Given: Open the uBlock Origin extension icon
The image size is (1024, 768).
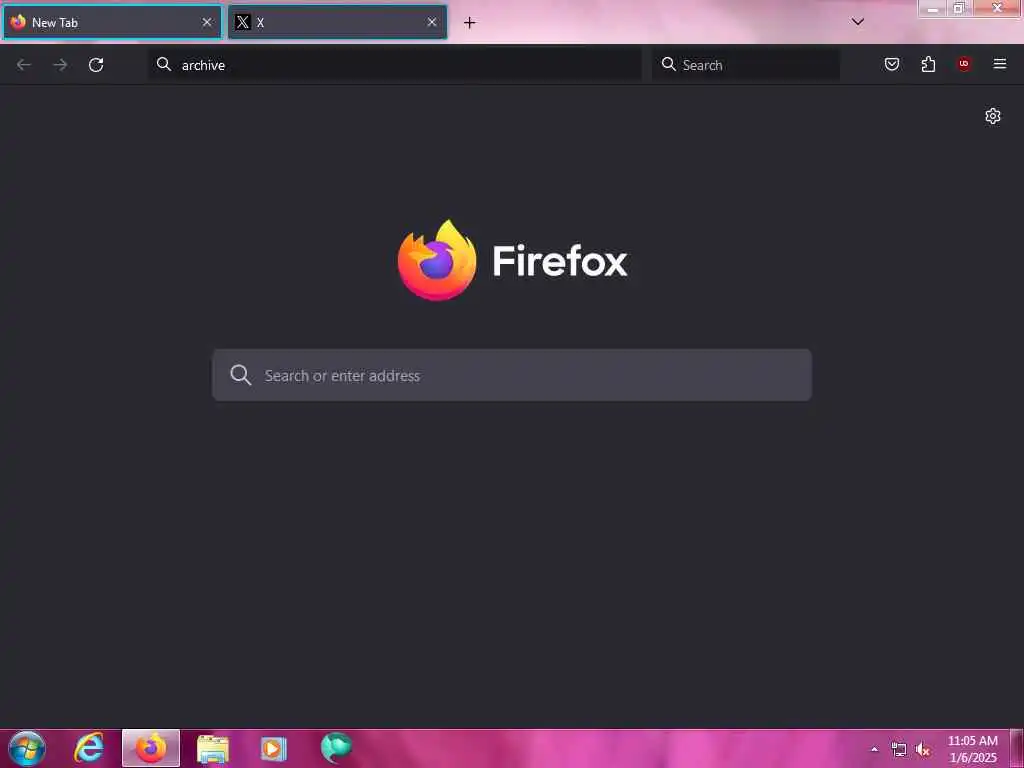Looking at the screenshot, I should click(x=964, y=63).
